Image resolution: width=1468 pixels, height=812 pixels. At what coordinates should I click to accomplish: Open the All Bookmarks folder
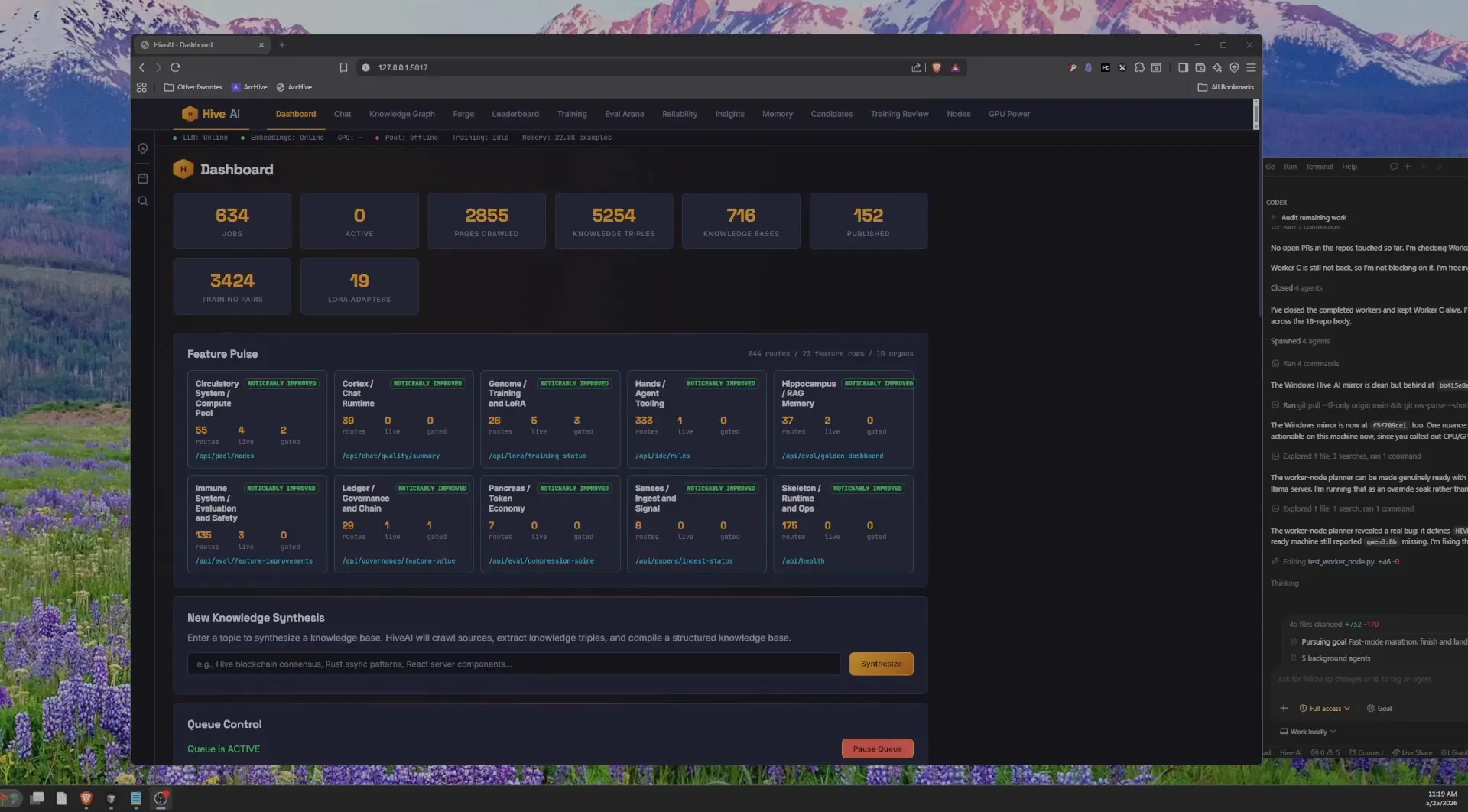(1226, 87)
